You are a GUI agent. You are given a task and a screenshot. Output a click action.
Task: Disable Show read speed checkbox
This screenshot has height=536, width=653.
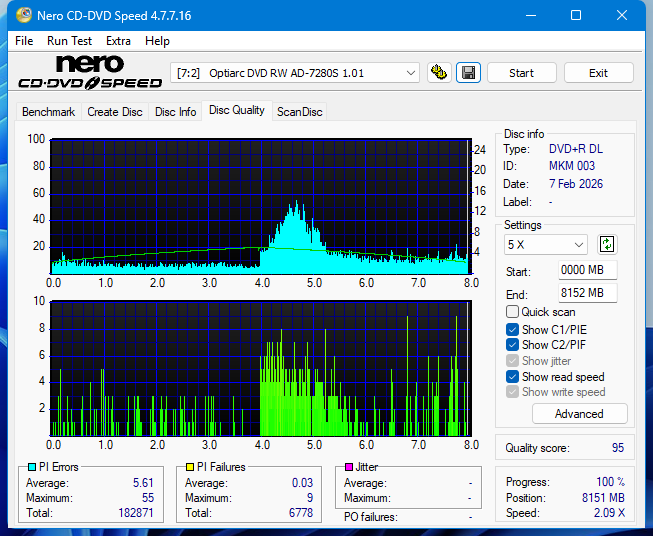513,377
